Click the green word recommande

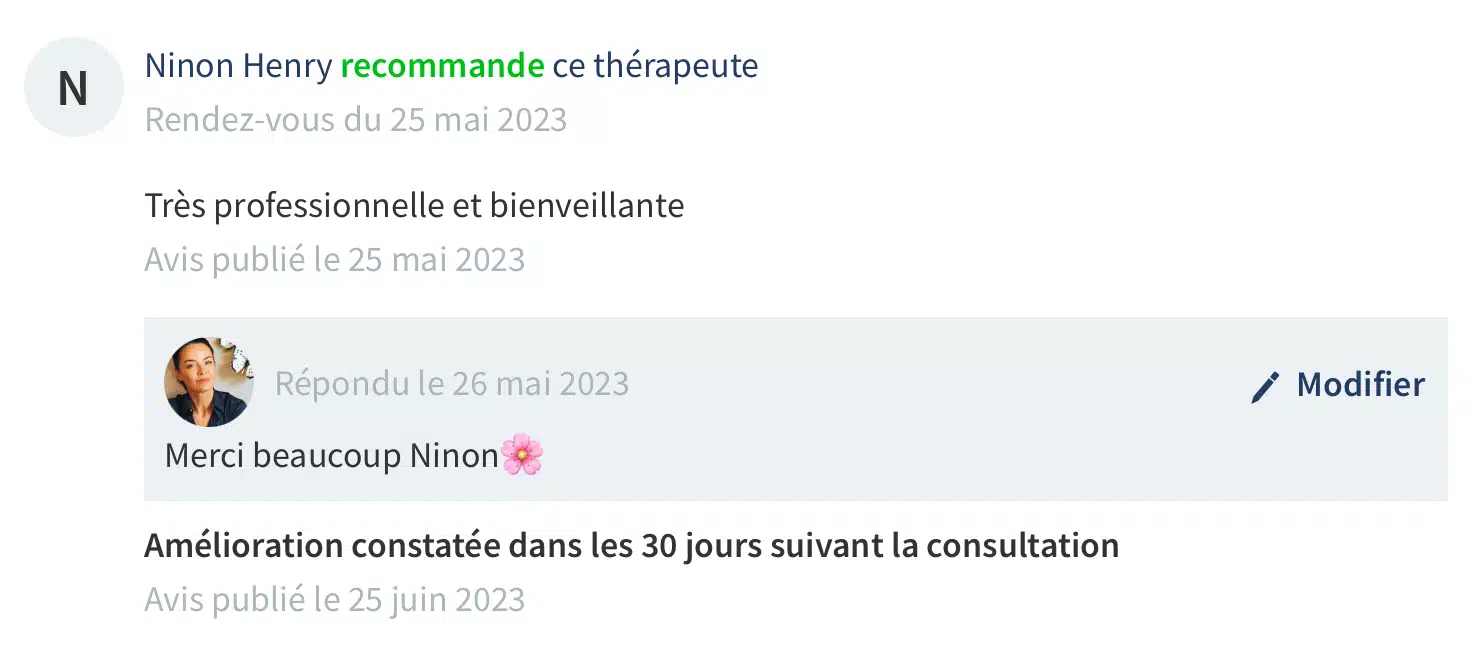click(442, 66)
